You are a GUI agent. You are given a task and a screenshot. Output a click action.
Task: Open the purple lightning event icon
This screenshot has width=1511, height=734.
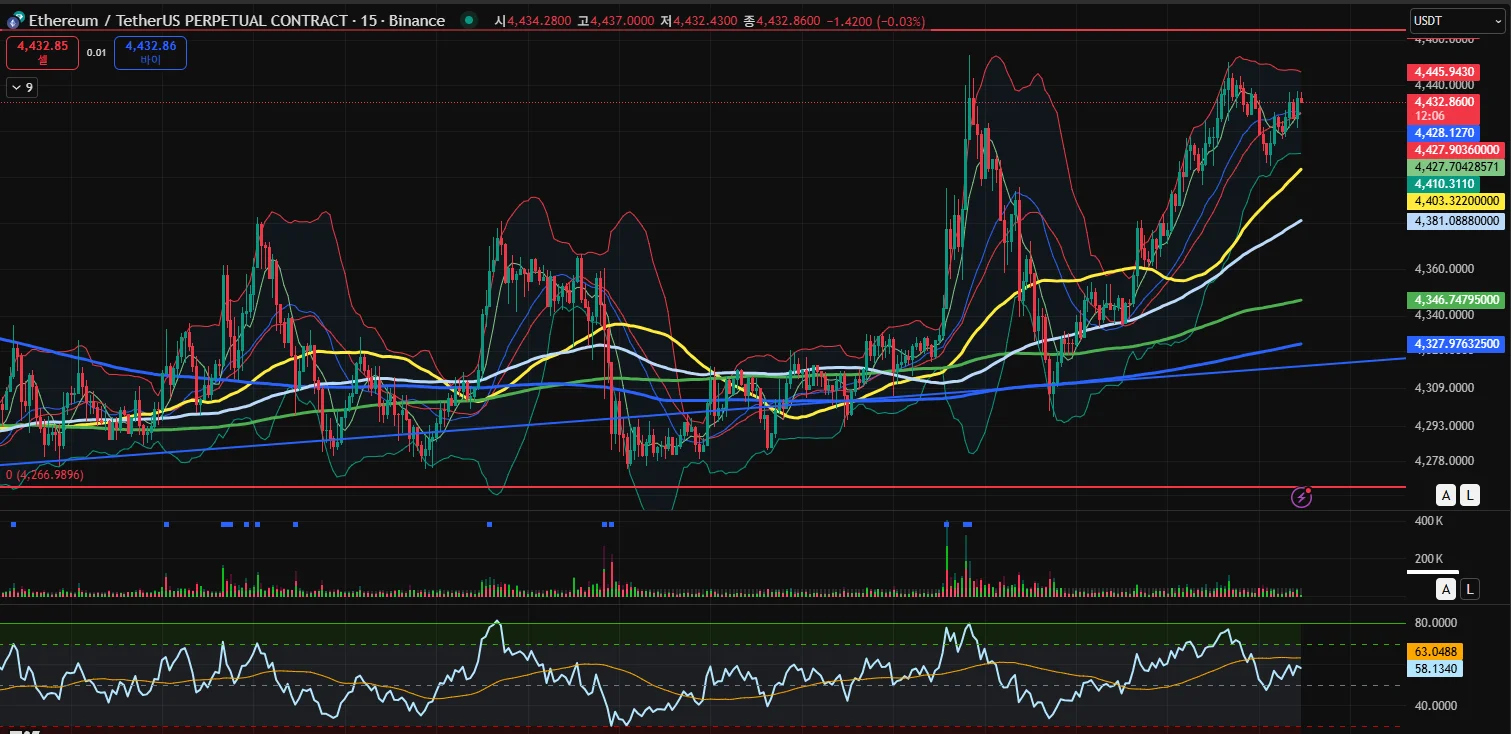point(1301,496)
